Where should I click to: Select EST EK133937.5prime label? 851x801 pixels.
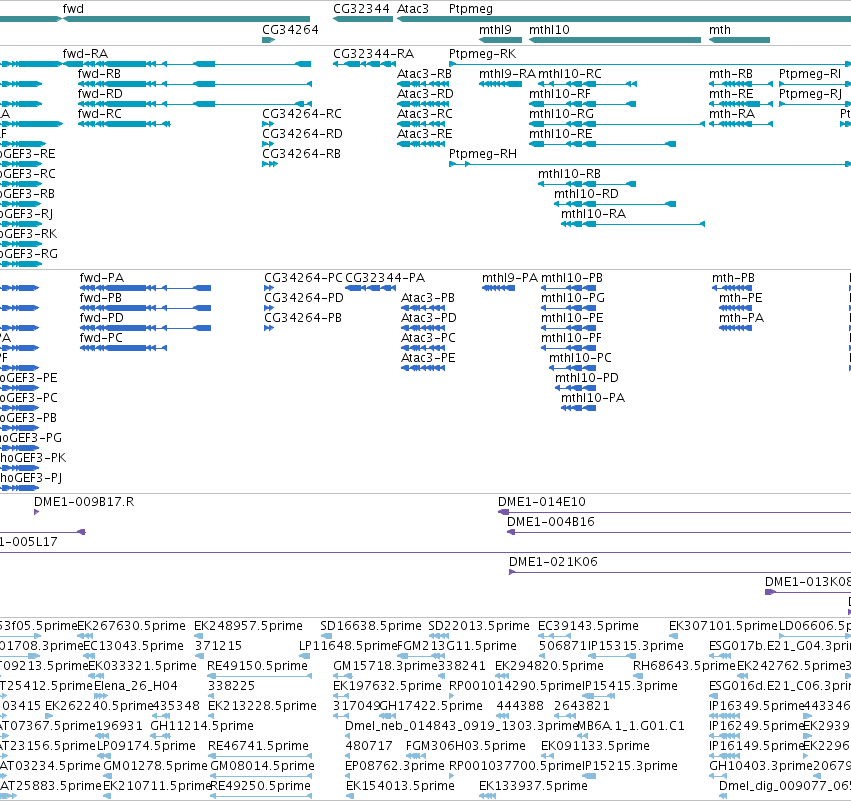[533, 786]
